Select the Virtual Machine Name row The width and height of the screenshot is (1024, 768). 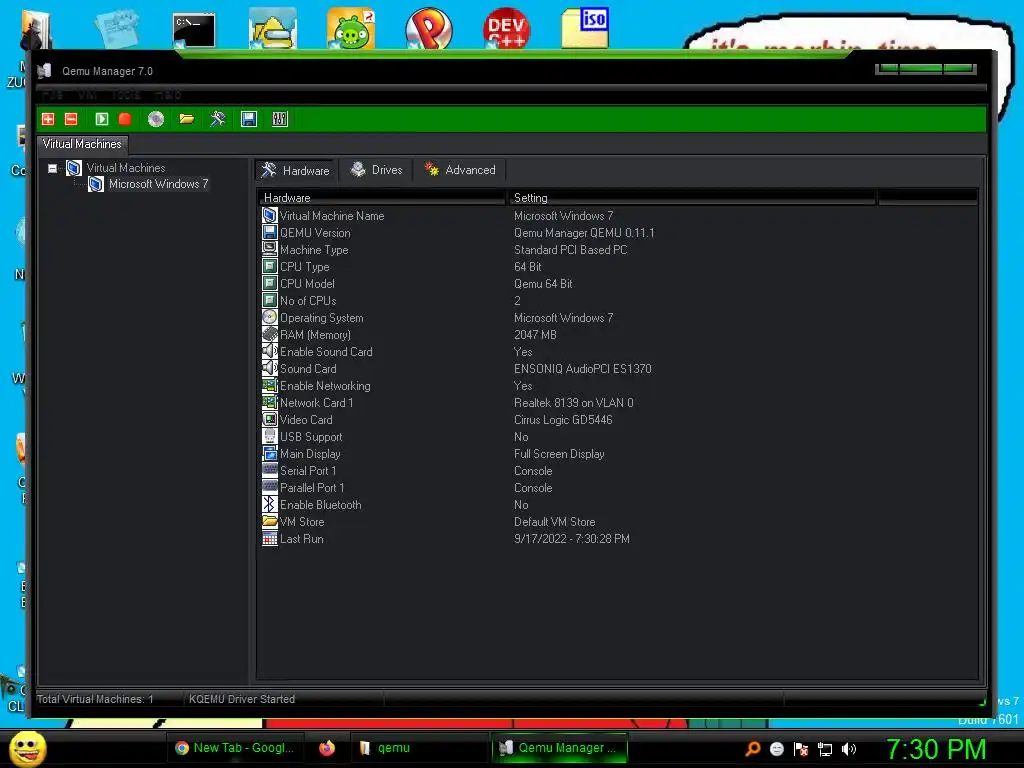[618, 216]
